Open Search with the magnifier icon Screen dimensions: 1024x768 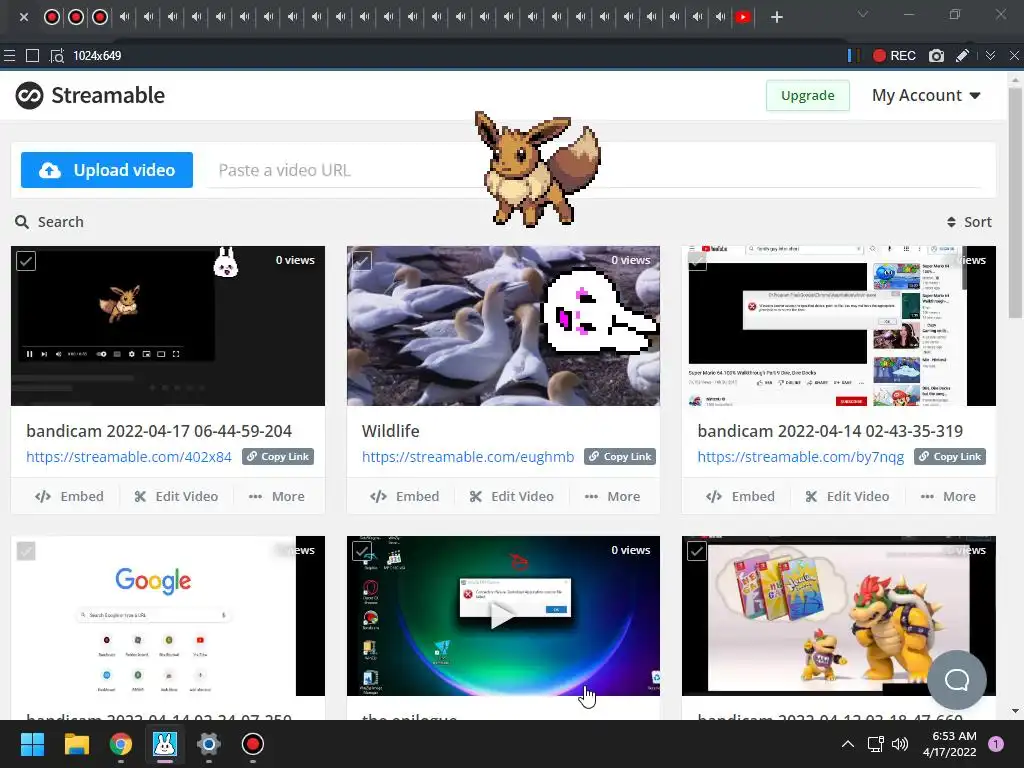49,222
